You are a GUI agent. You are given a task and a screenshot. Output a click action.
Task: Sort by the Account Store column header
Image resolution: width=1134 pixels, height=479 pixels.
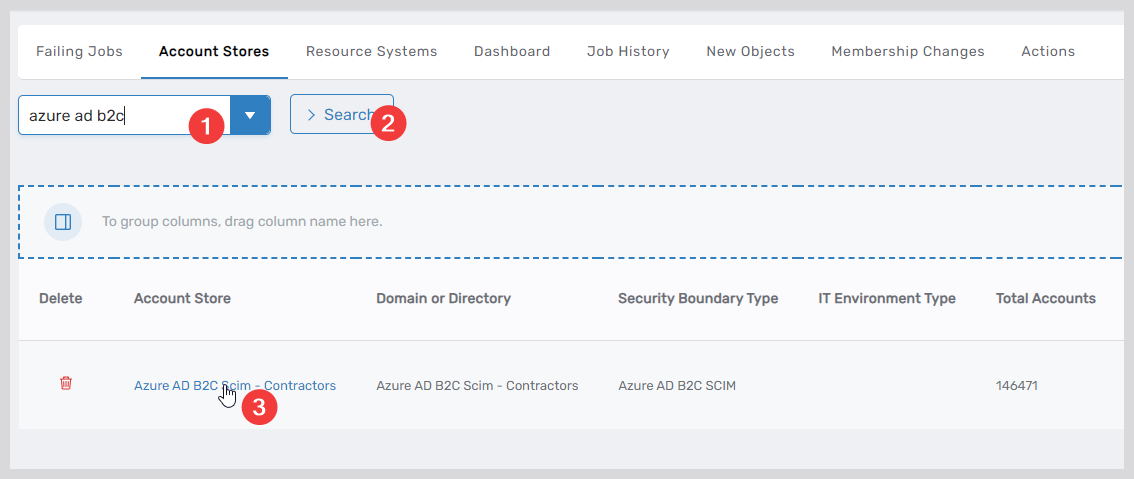182,298
